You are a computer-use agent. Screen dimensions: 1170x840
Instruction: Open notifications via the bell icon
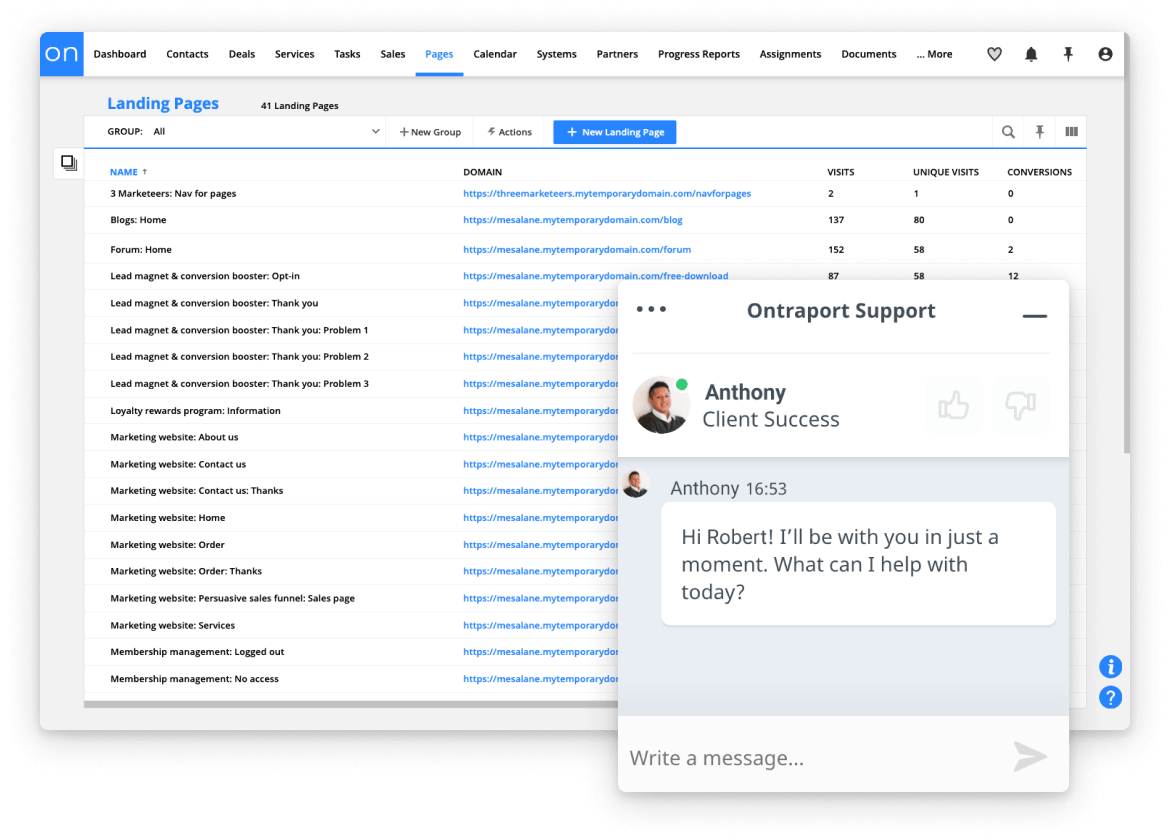click(x=1031, y=54)
